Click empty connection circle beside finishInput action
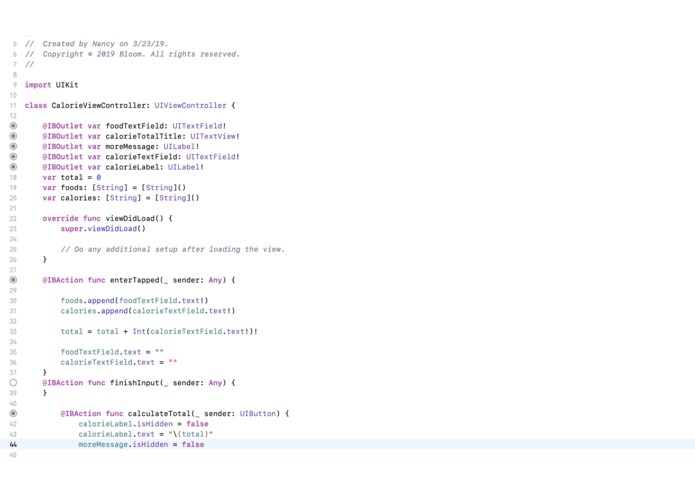 tap(13, 382)
